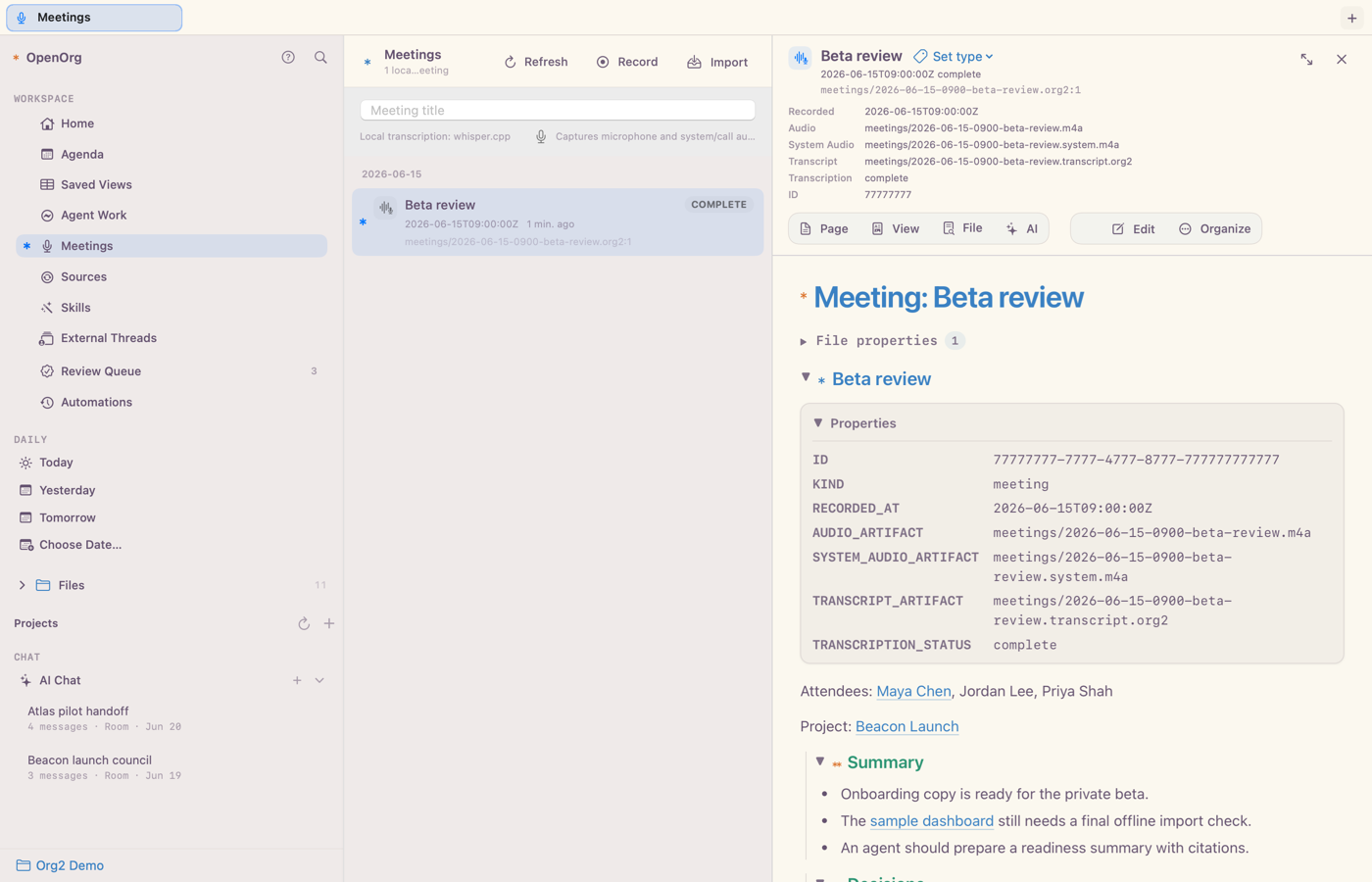Refresh the Projects list
The image size is (1372, 882).
point(304,624)
